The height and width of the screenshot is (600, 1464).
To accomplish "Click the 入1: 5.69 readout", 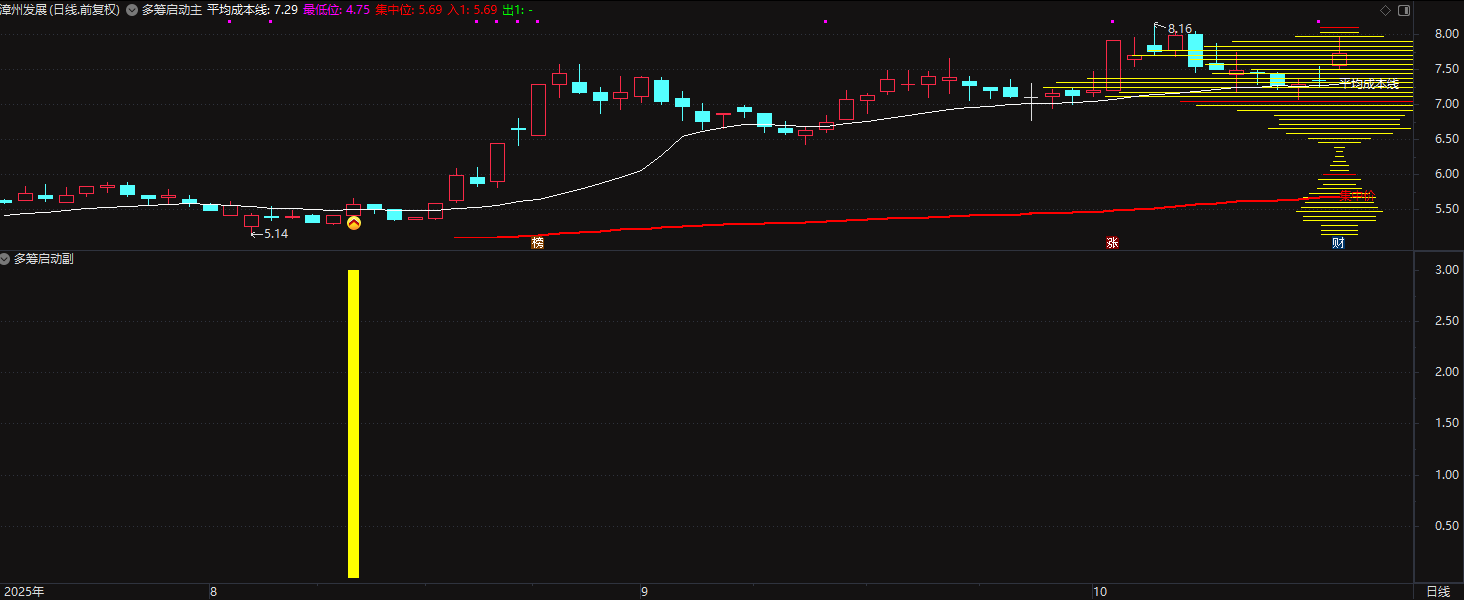I will coord(472,10).
